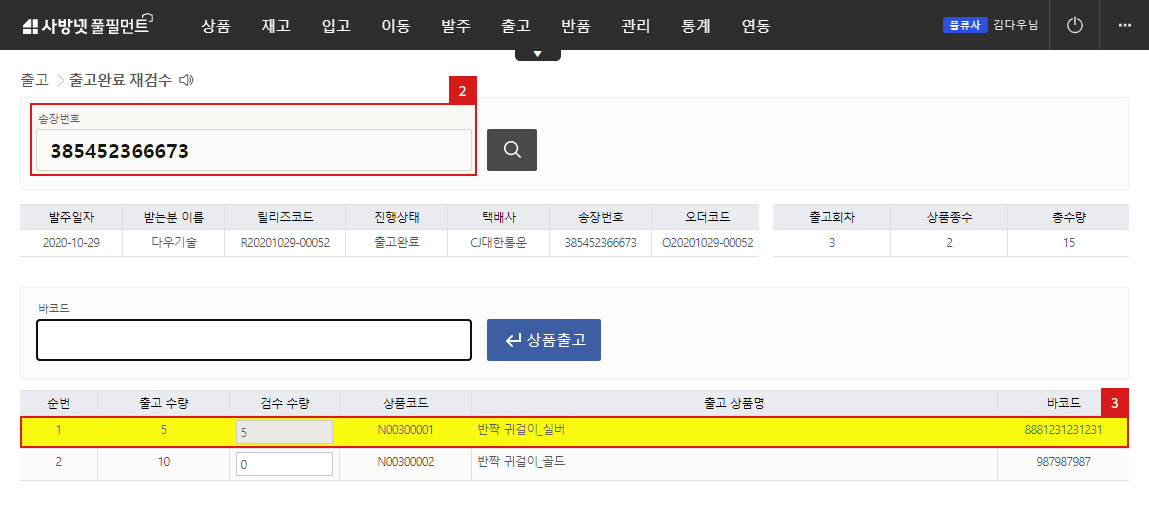
Task: Open the 연동 menu
Action: click(x=755, y=26)
